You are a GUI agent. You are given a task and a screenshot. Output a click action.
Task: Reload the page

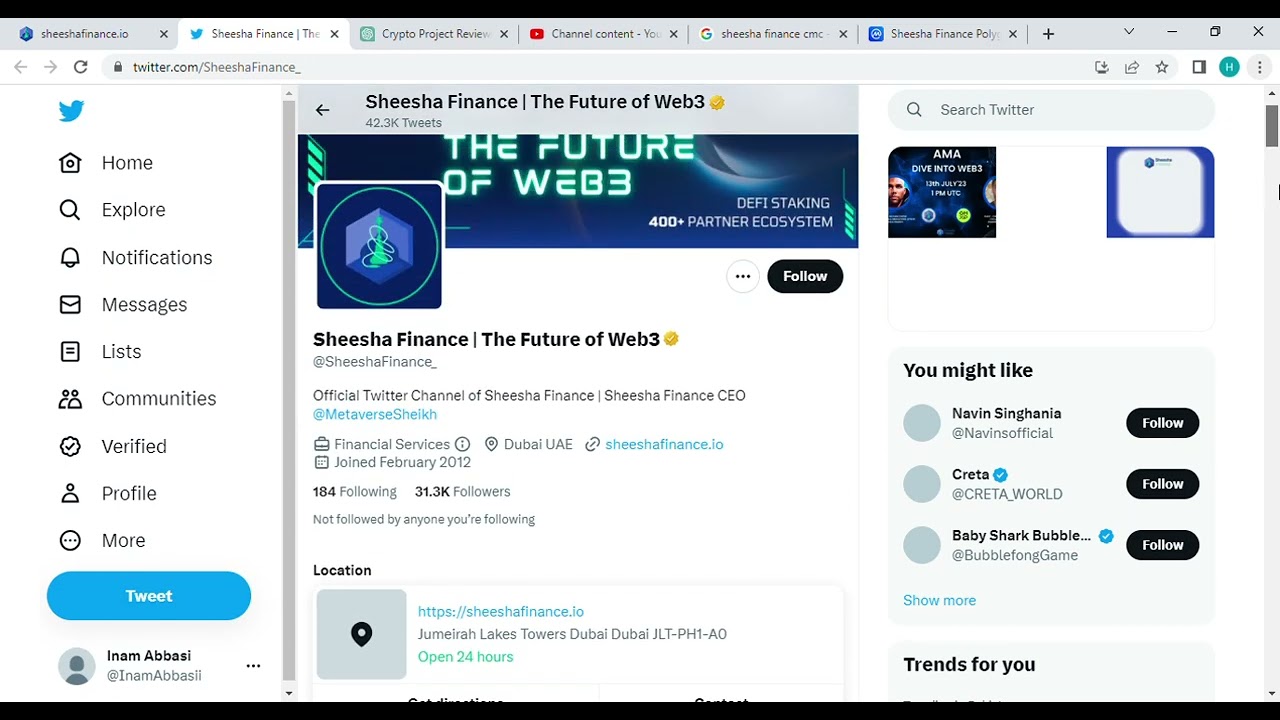point(81,67)
